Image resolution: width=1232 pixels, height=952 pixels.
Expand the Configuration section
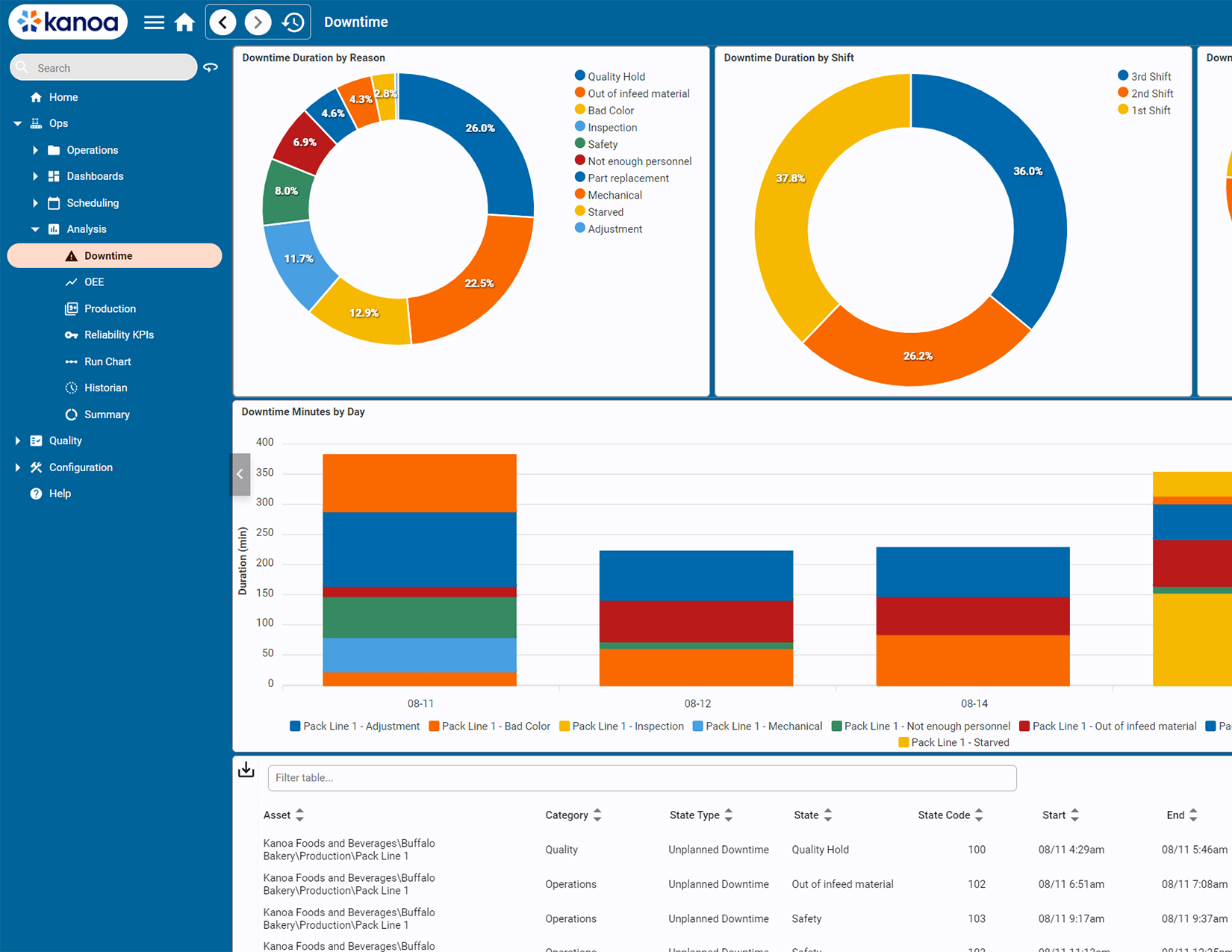17,467
